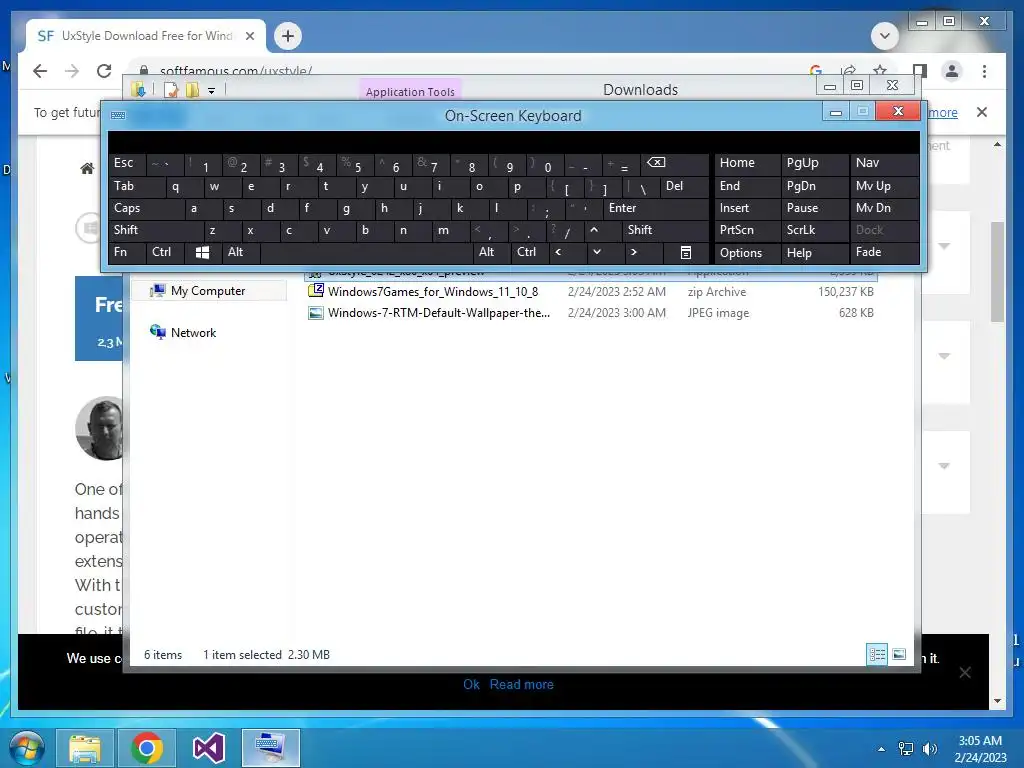This screenshot has width=1024, height=768.
Task: Toggle Chrome side panel icon
Action: click(920, 71)
